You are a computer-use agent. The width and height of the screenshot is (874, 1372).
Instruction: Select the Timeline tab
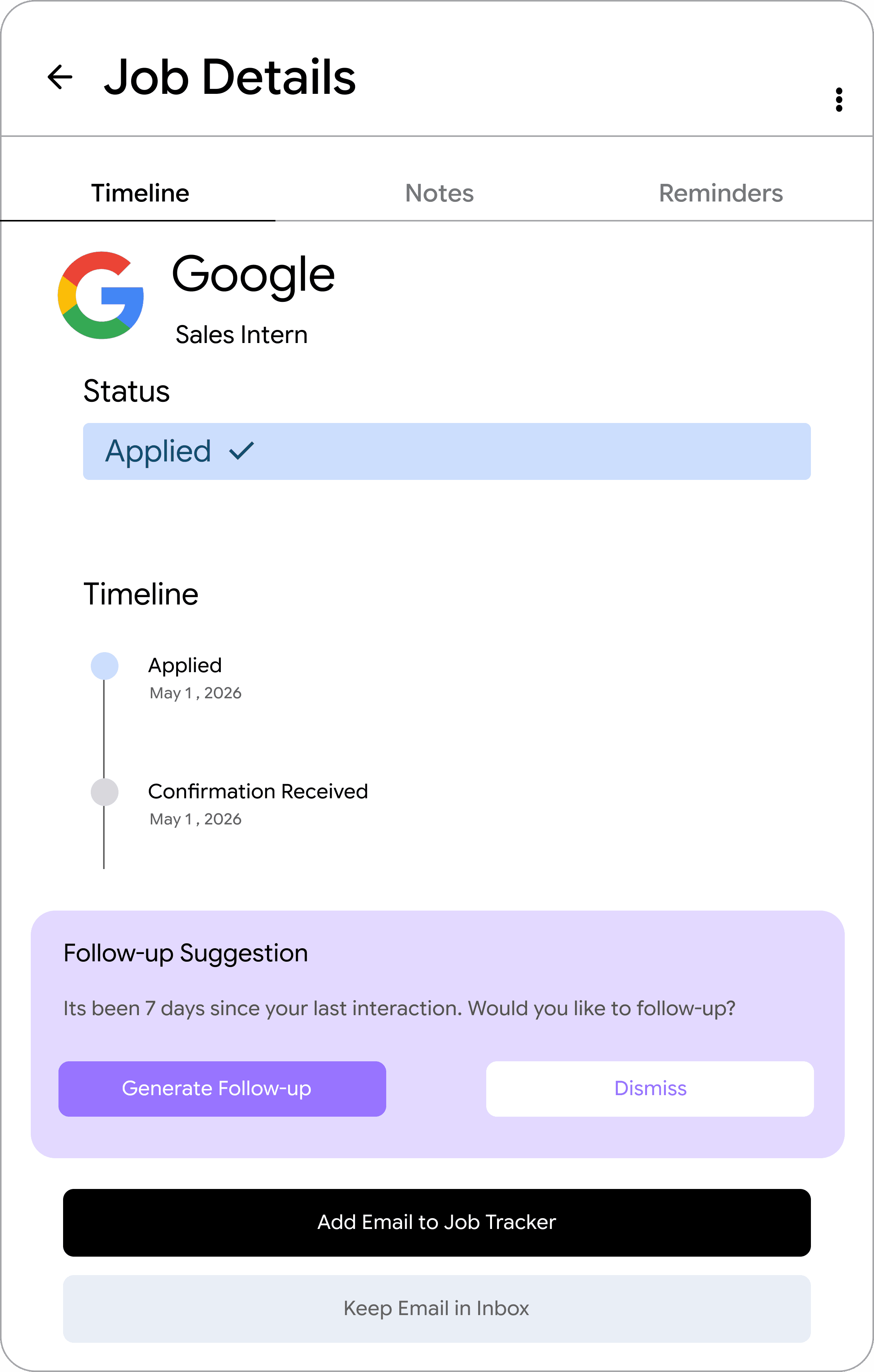click(140, 193)
